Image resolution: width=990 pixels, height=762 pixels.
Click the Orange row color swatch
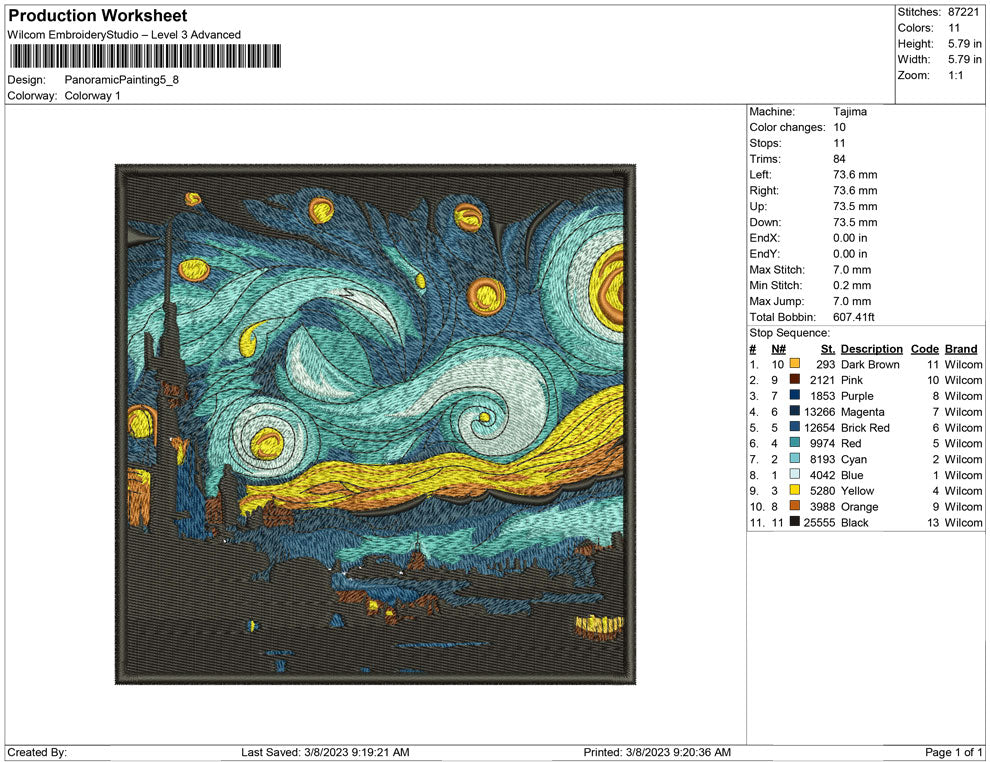point(795,506)
